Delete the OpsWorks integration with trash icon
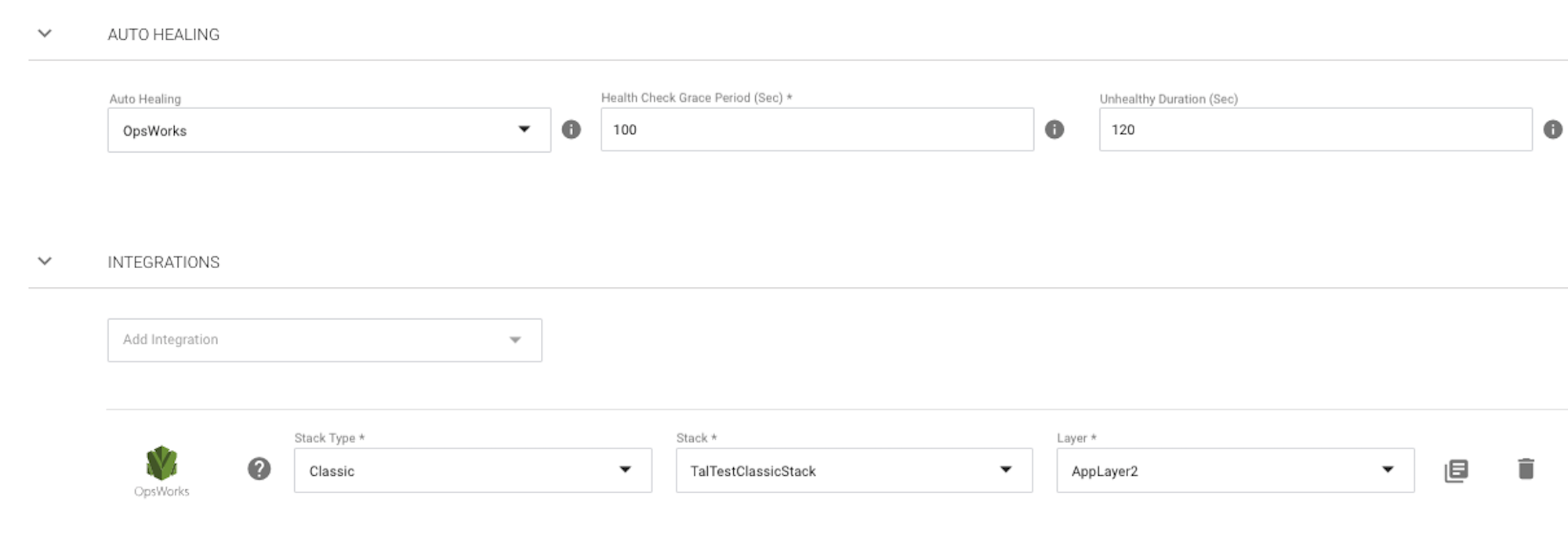The image size is (1568, 559). click(1526, 469)
